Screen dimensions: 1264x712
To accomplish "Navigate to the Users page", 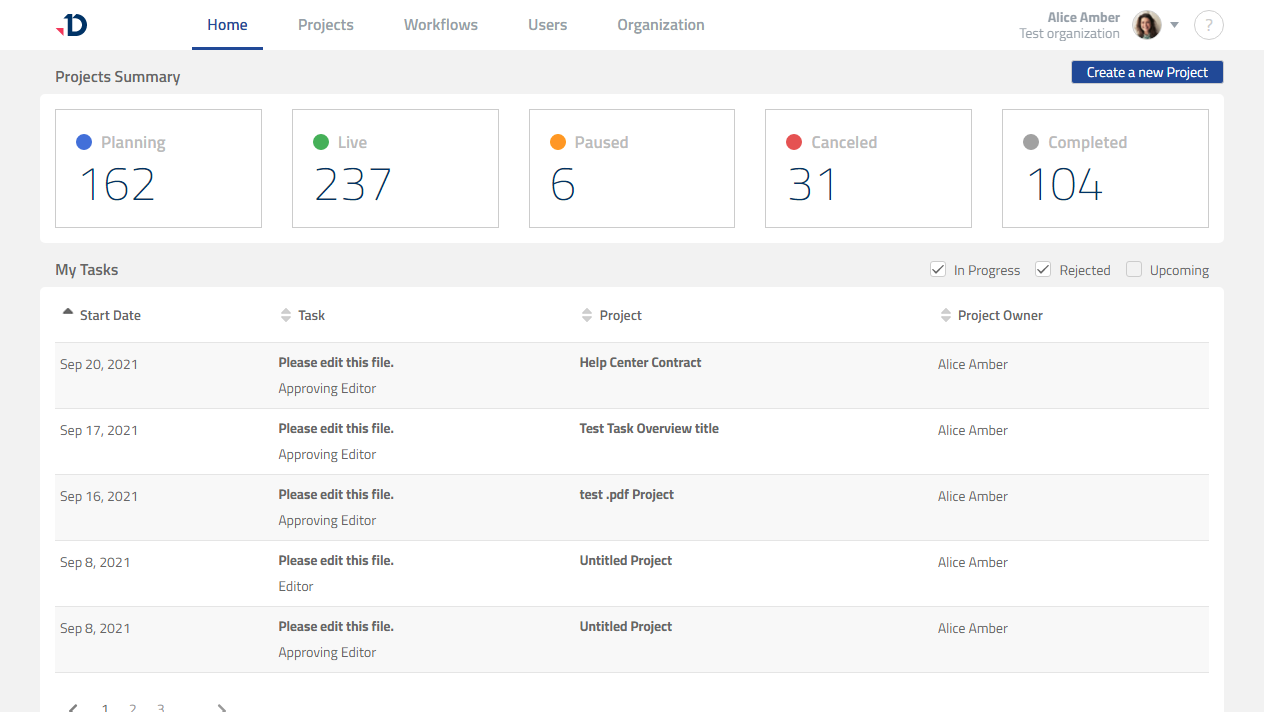I will (547, 24).
